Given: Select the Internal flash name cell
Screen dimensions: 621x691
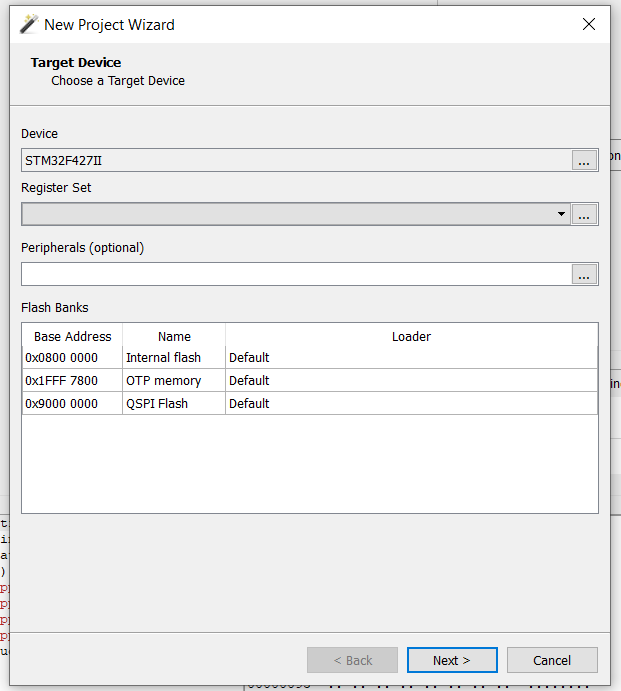Looking at the screenshot, I should click(174, 357).
